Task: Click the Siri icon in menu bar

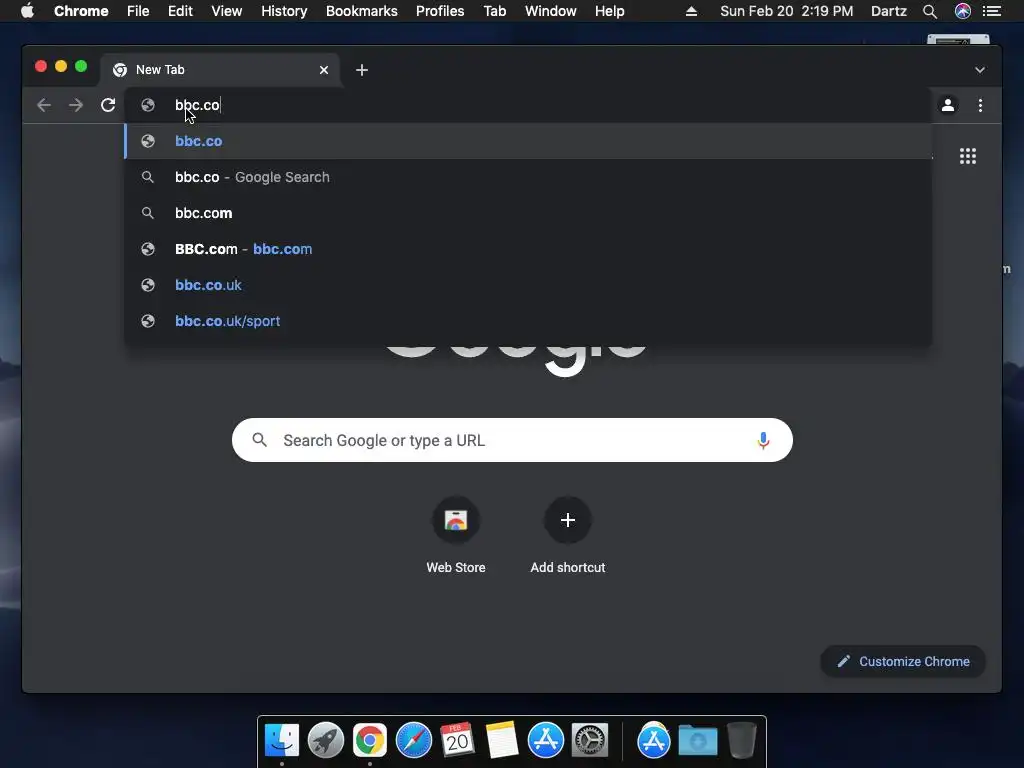Action: pyautogui.click(x=963, y=11)
